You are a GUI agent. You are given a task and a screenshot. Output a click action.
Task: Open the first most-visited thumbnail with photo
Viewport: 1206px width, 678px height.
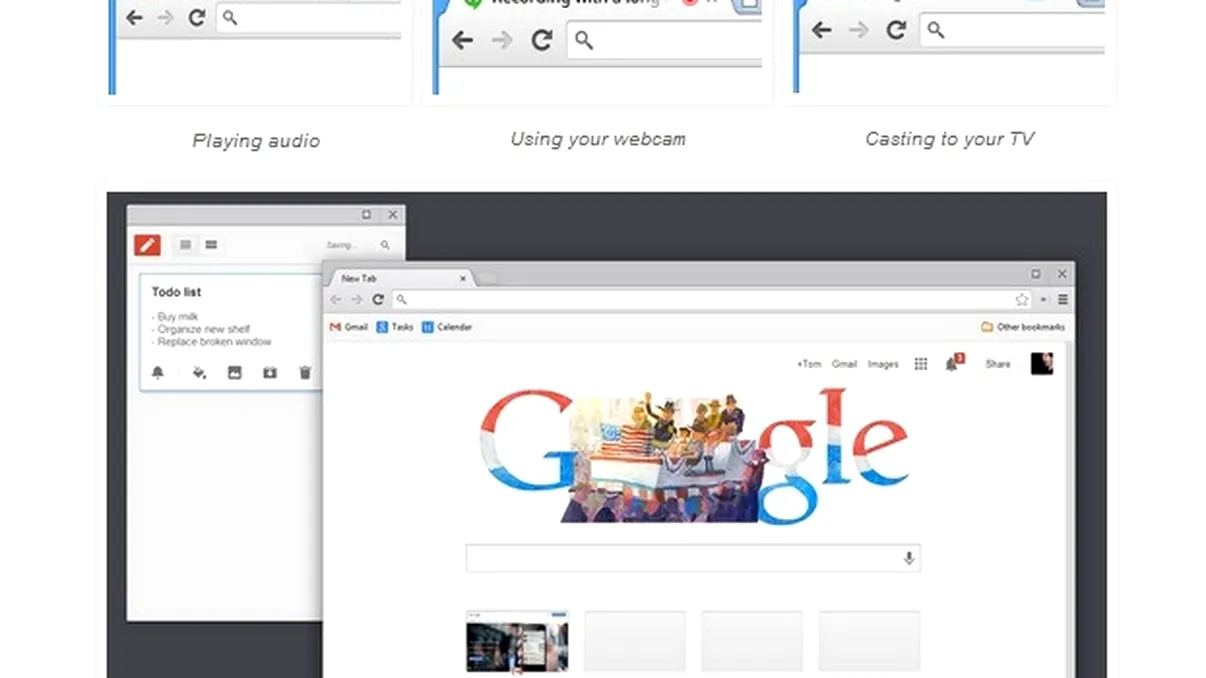coord(517,641)
